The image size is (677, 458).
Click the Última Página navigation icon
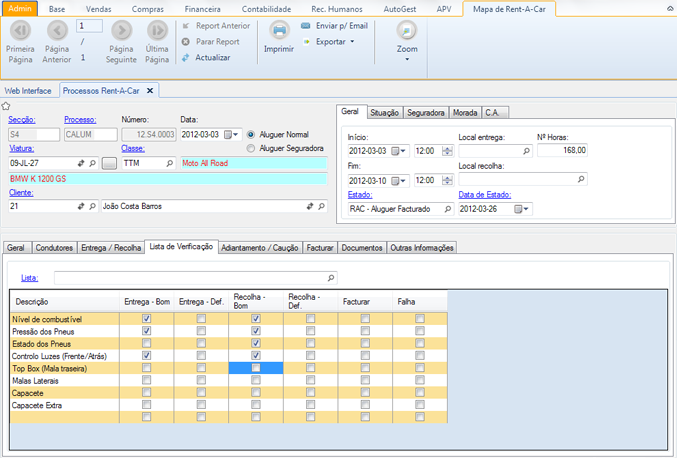(x=157, y=30)
